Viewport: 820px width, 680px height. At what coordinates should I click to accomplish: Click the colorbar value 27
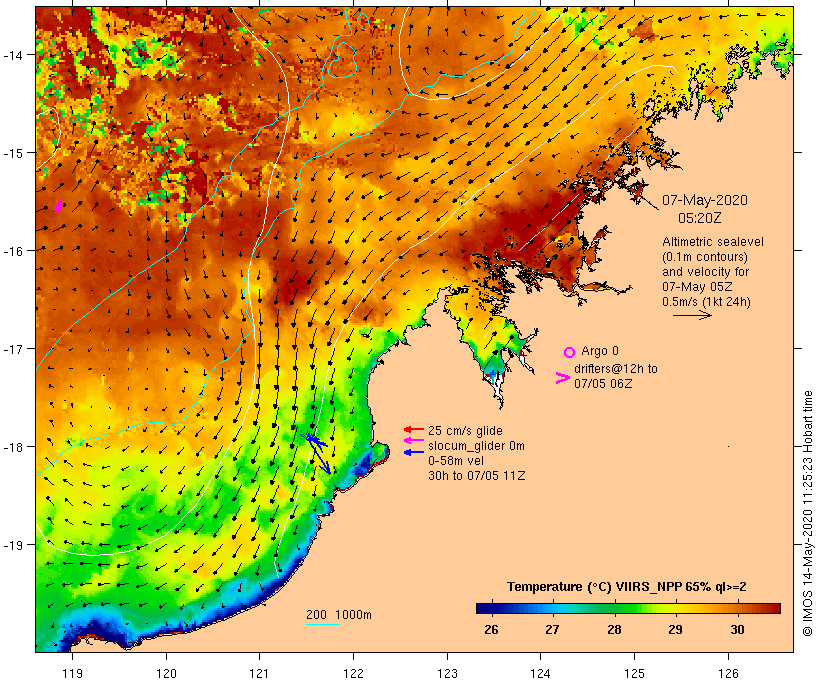(552, 629)
